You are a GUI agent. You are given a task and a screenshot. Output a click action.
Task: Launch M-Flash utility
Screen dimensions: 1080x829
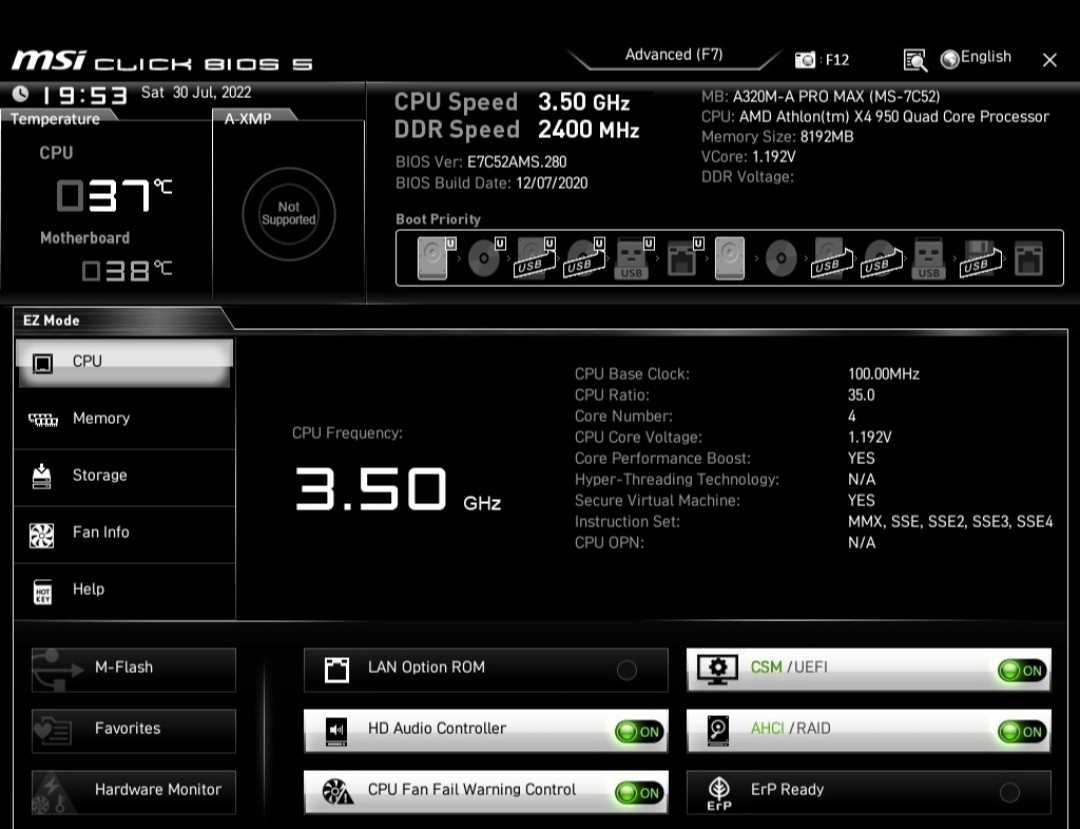point(134,669)
